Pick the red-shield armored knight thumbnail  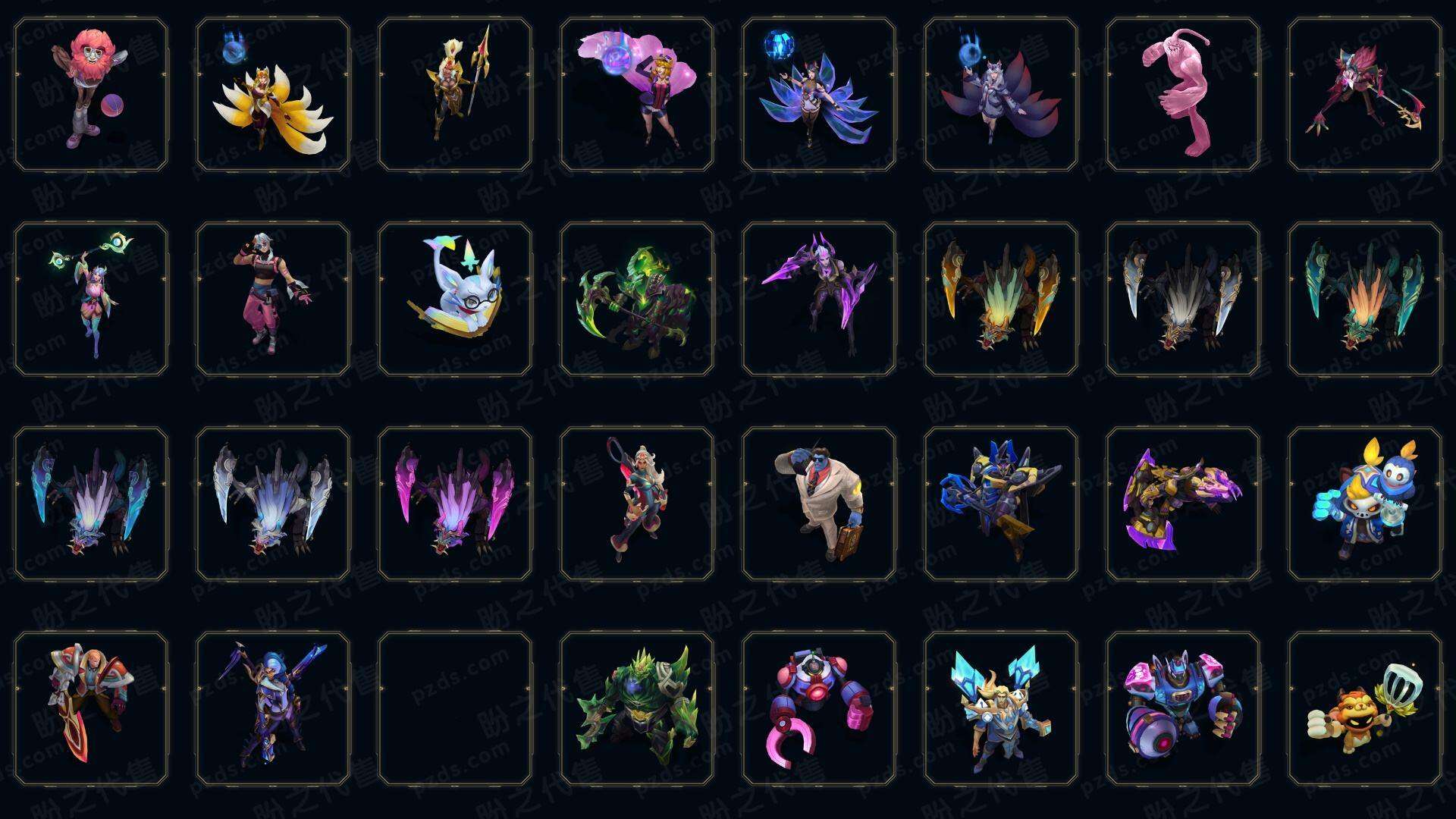[91, 708]
